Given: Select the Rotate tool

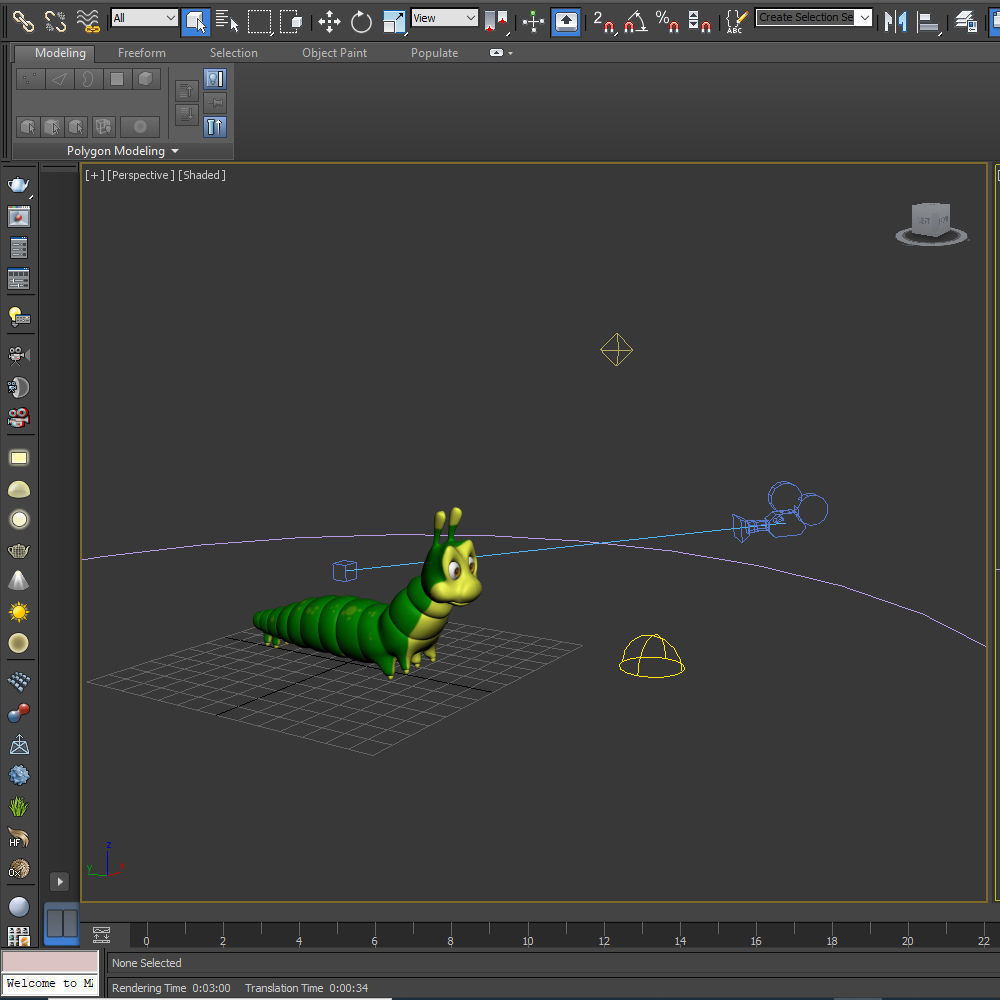Looking at the screenshot, I should point(361,22).
